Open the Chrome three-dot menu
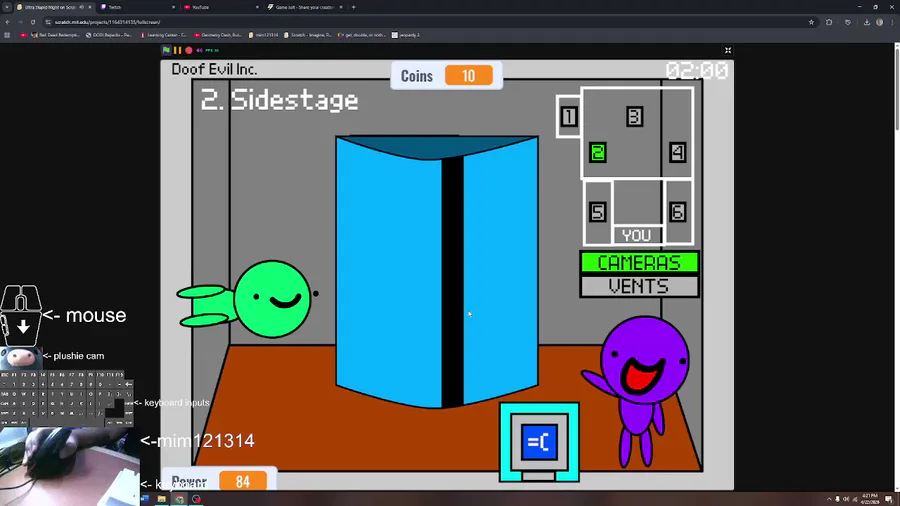 point(893,22)
